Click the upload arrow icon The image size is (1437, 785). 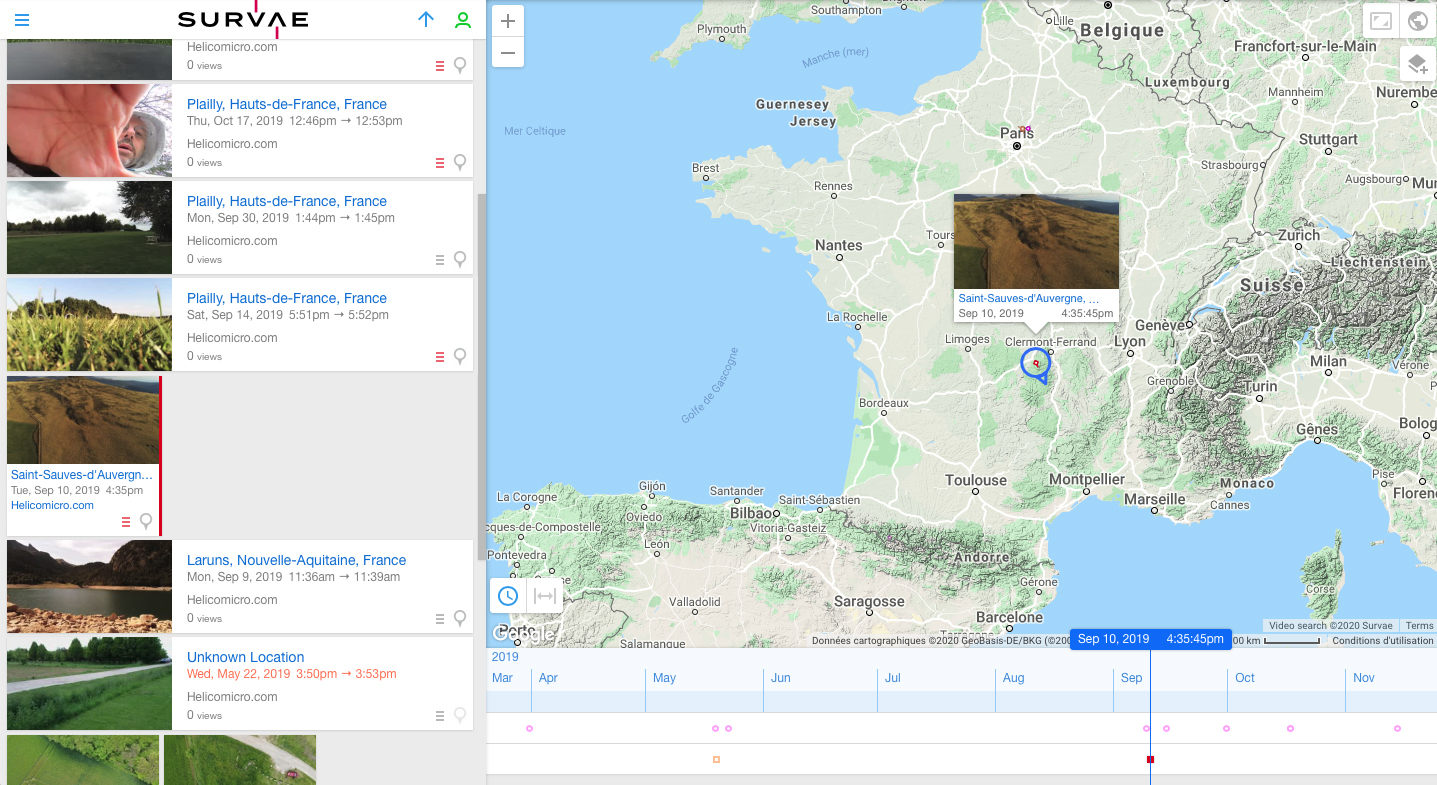tap(426, 20)
